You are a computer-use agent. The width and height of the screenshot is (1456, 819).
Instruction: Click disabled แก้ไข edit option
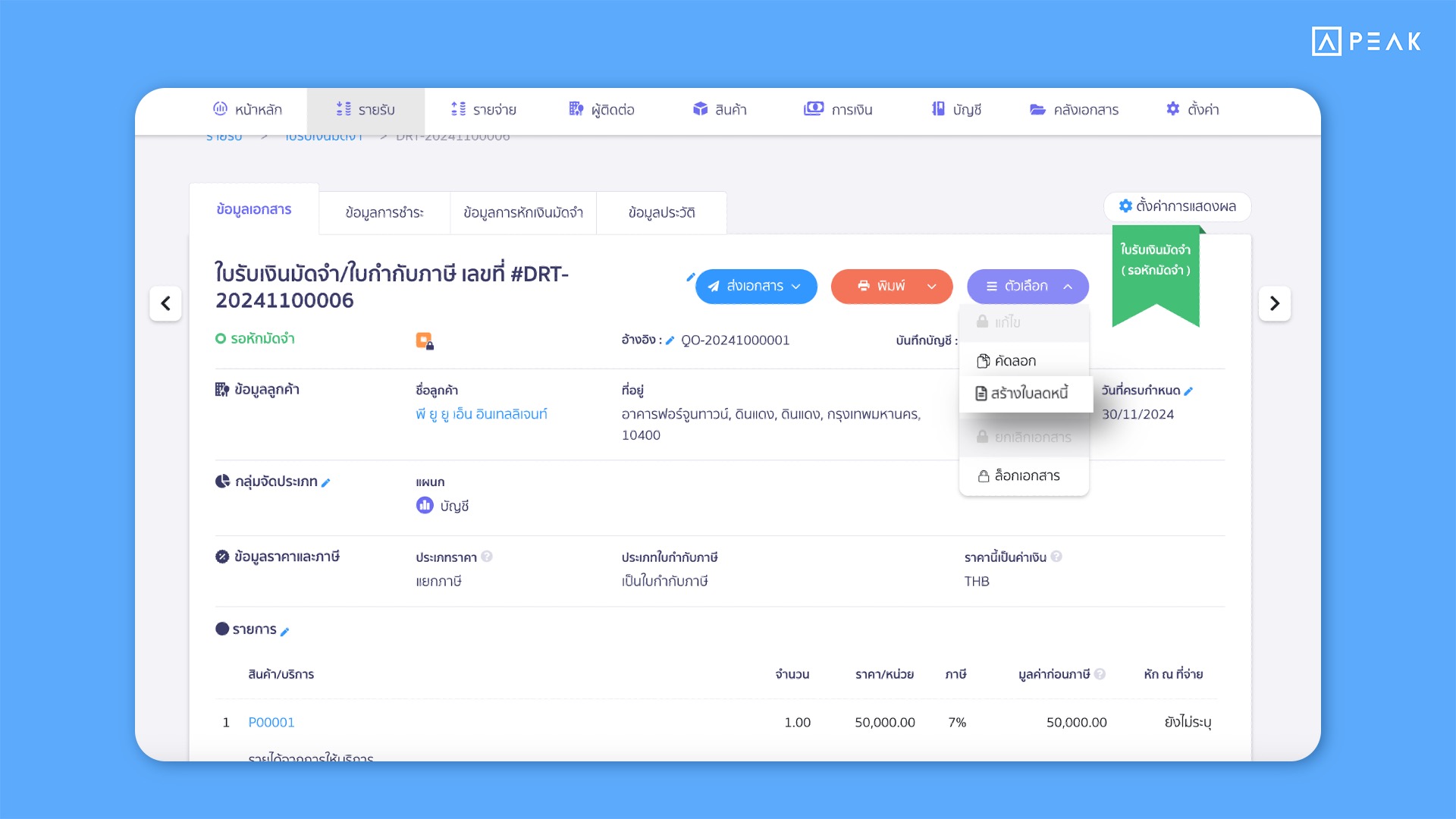1024,322
